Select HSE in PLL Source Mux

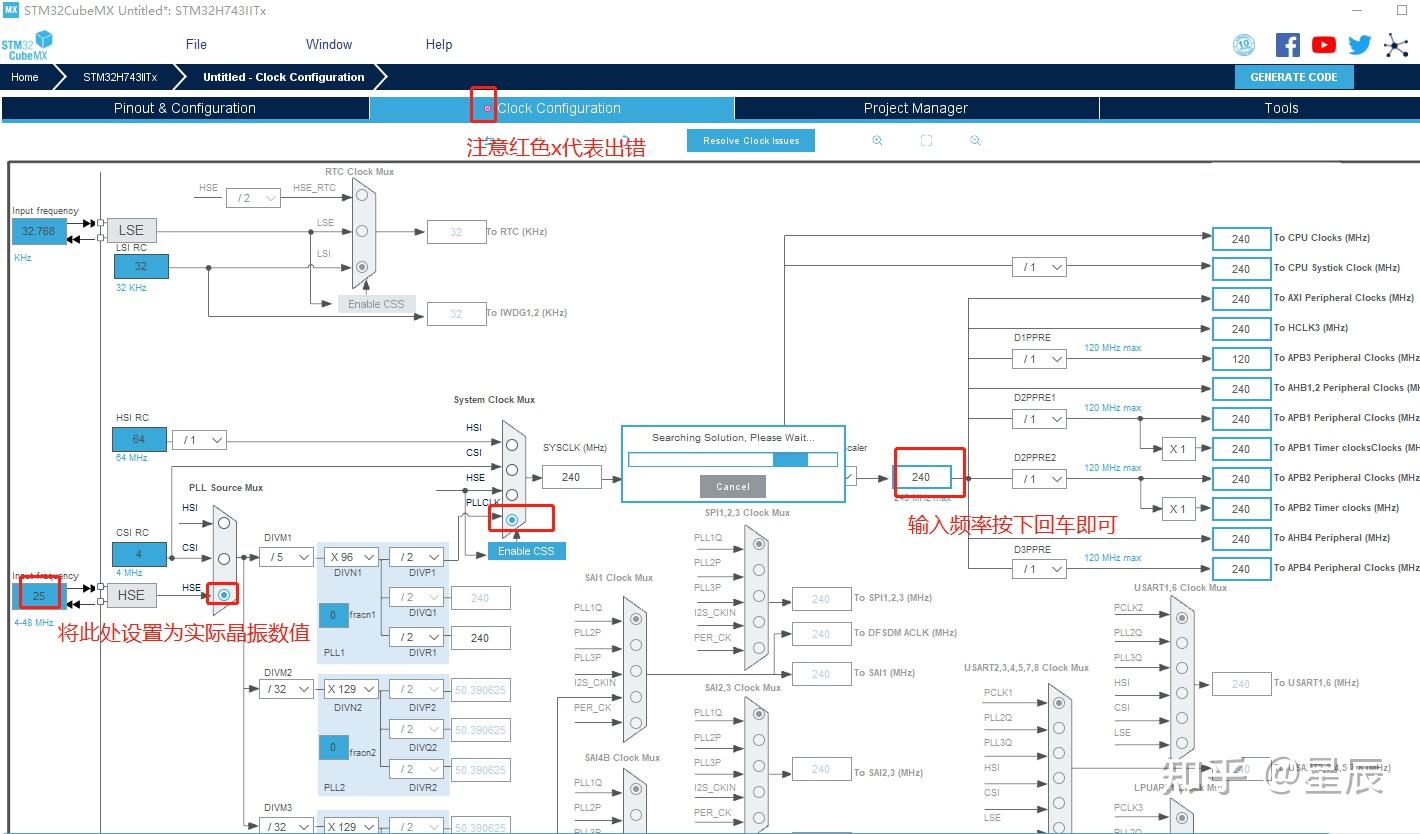tap(224, 595)
